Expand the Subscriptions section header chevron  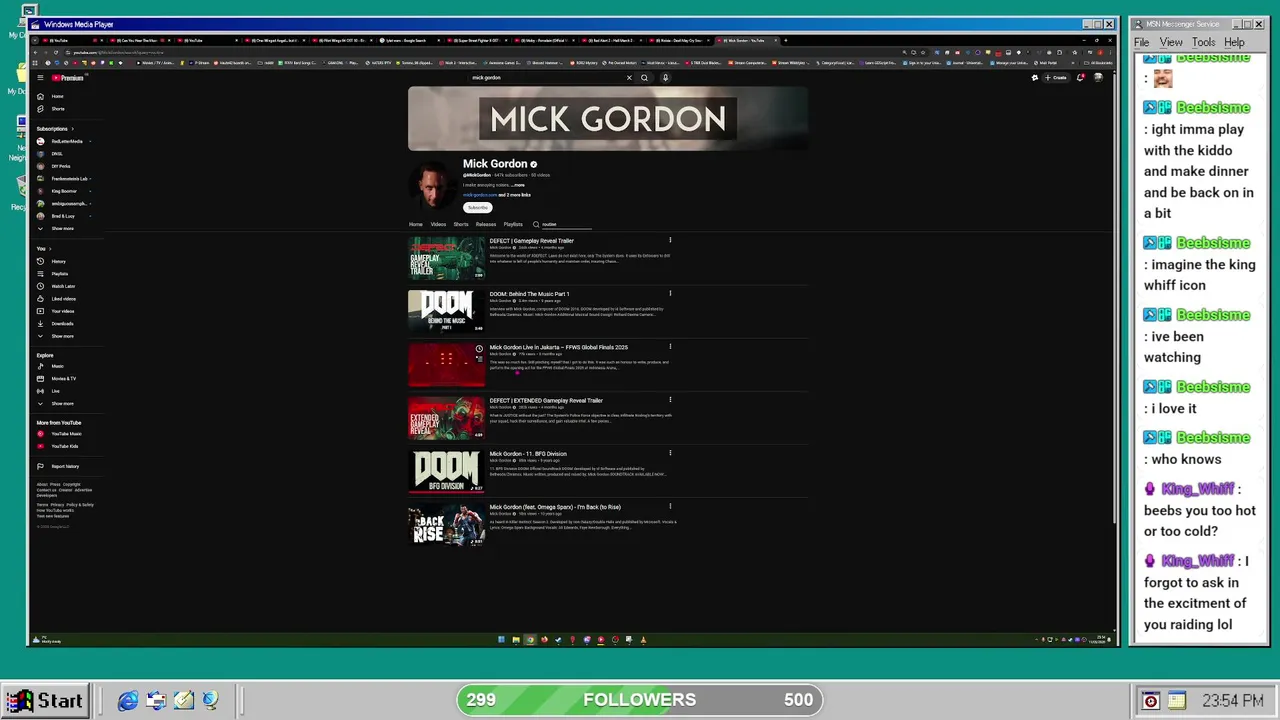click(x=72, y=129)
